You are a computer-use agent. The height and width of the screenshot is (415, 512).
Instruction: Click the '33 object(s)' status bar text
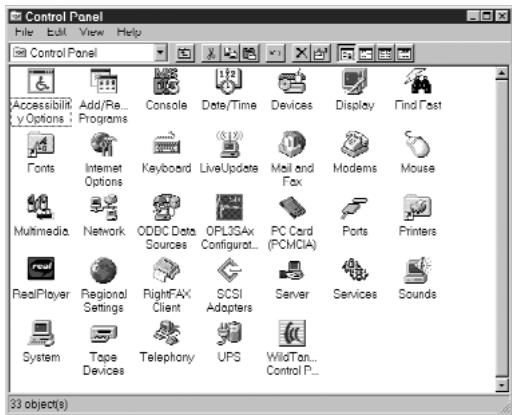click(x=39, y=404)
